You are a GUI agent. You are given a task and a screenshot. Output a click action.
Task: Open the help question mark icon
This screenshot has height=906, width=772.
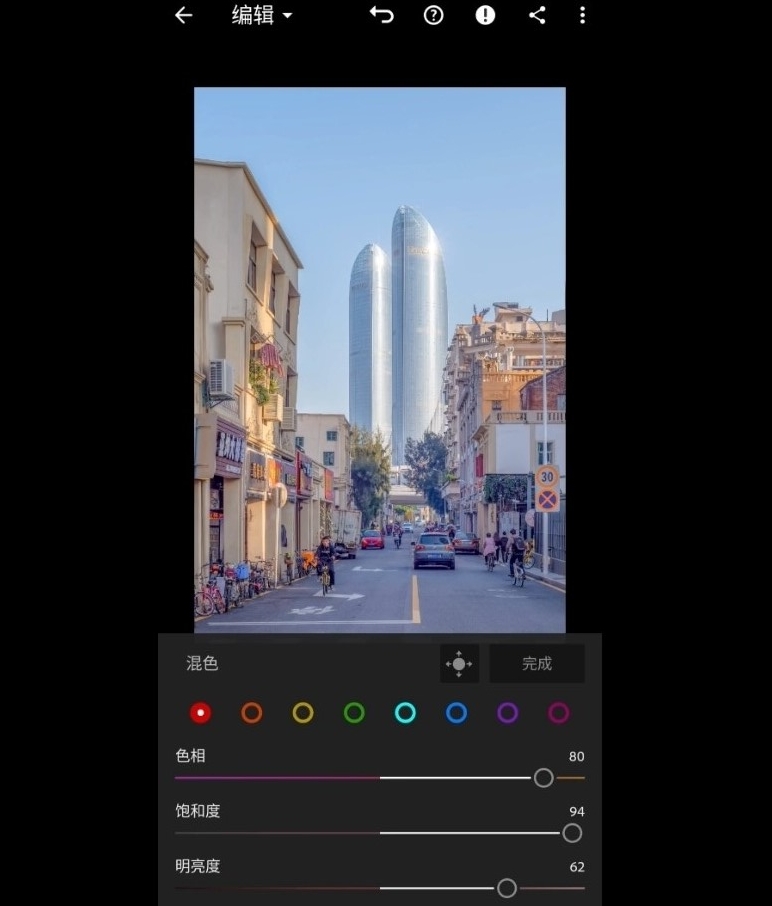tap(433, 15)
